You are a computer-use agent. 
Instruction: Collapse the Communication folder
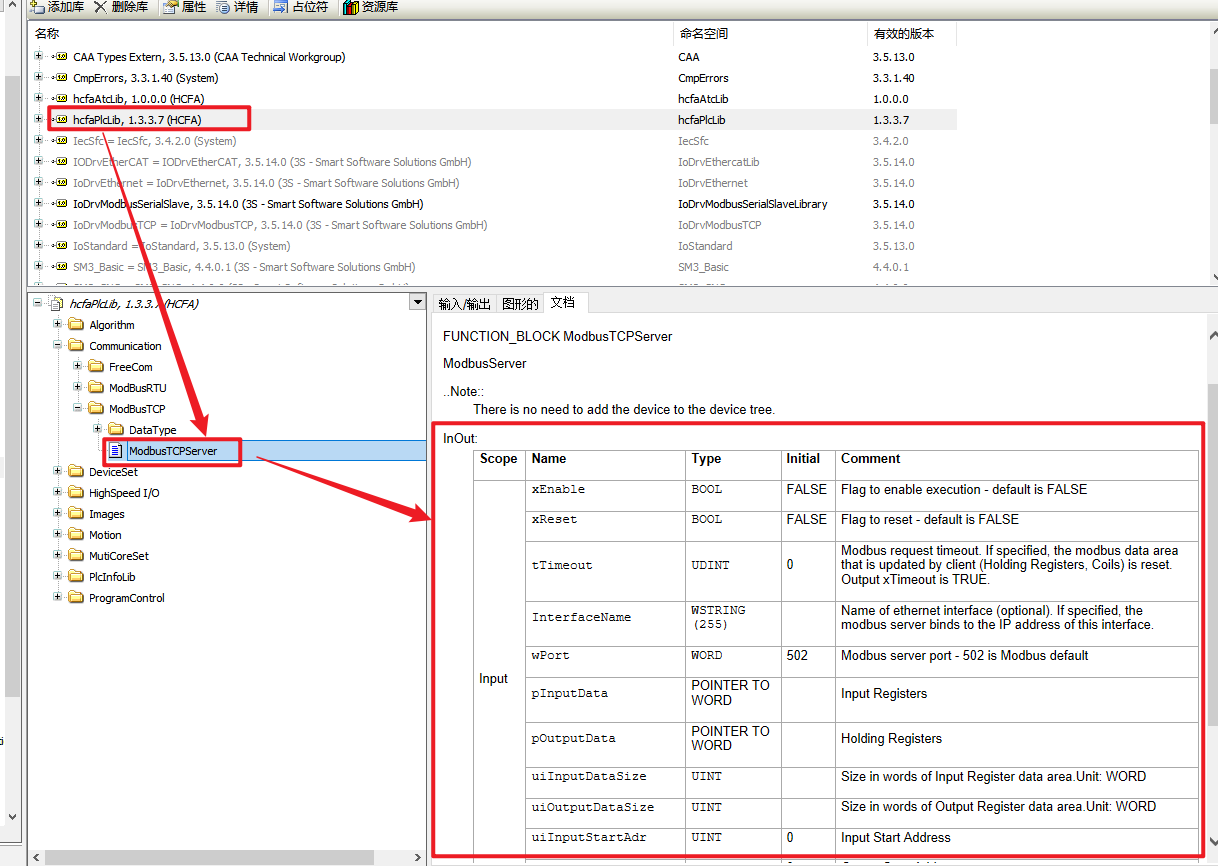58,346
